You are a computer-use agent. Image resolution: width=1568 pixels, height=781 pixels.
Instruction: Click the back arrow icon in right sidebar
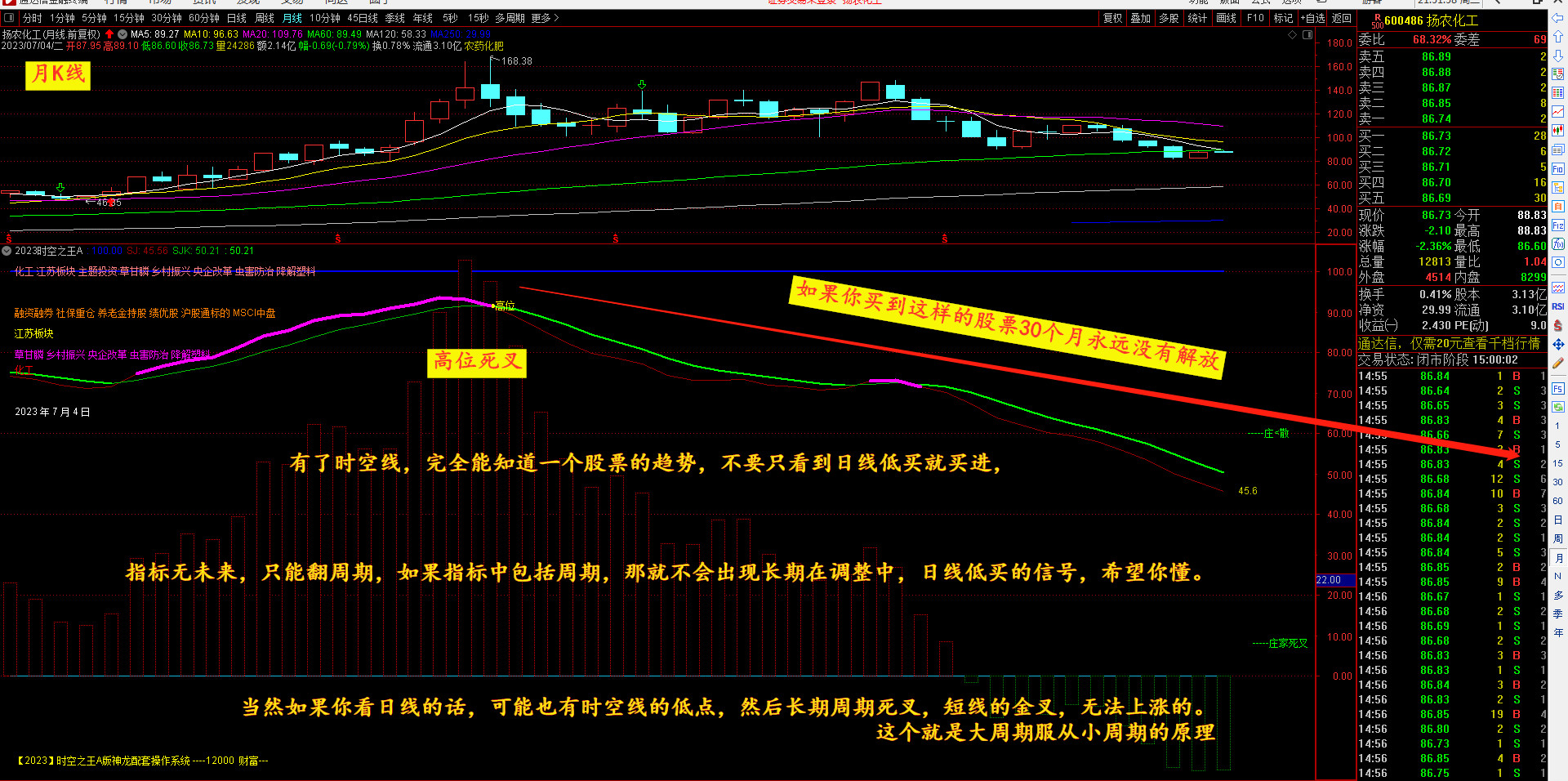pos(1558,18)
